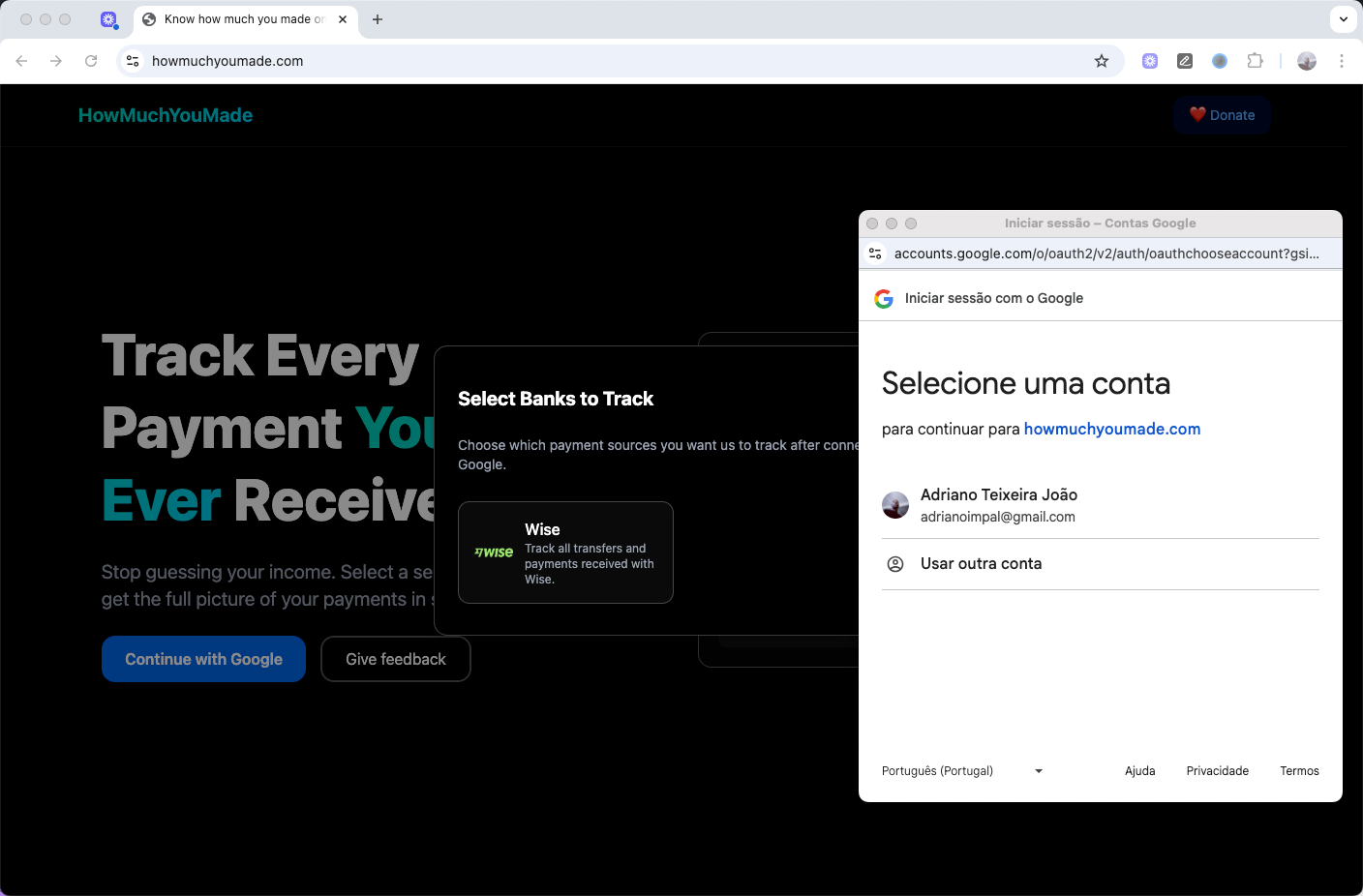The width and height of the screenshot is (1363, 896).
Task: Open a new tab with plus button
Action: (x=378, y=19)
